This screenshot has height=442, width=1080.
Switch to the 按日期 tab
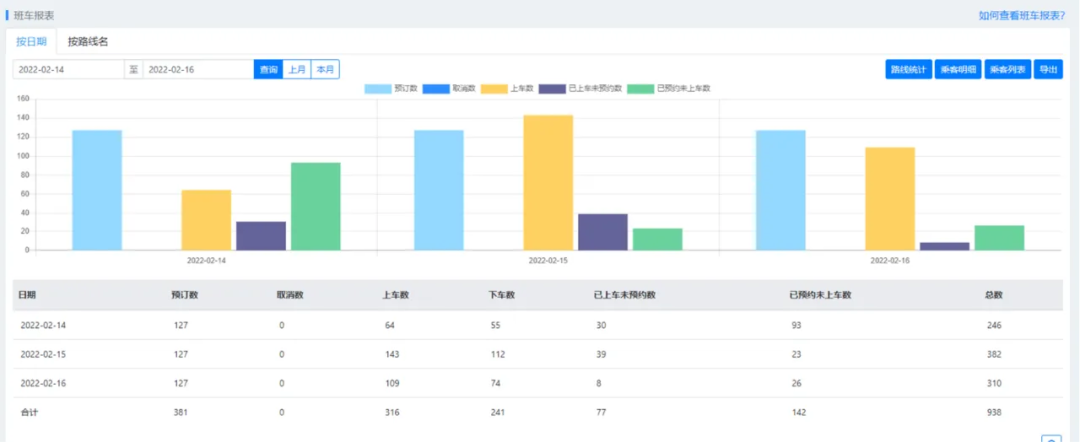click(31, 42)
